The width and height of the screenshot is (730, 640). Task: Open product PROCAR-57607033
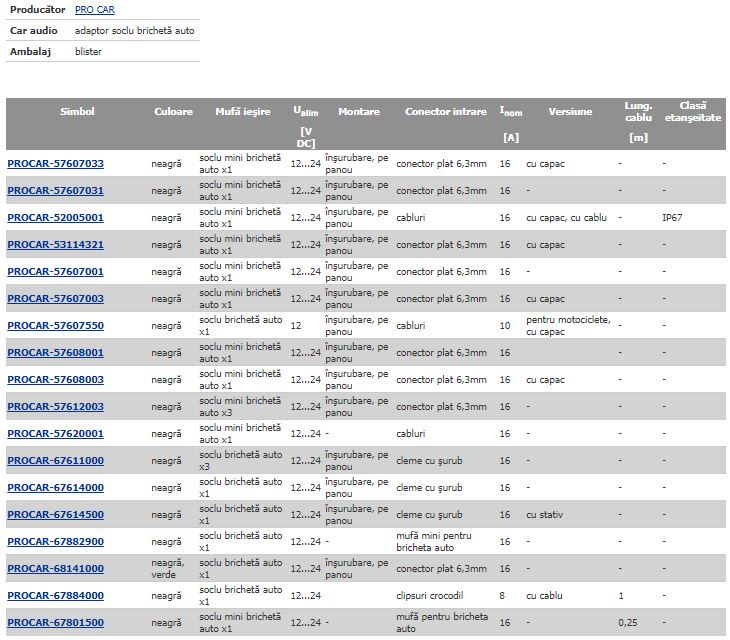point(55,163)
